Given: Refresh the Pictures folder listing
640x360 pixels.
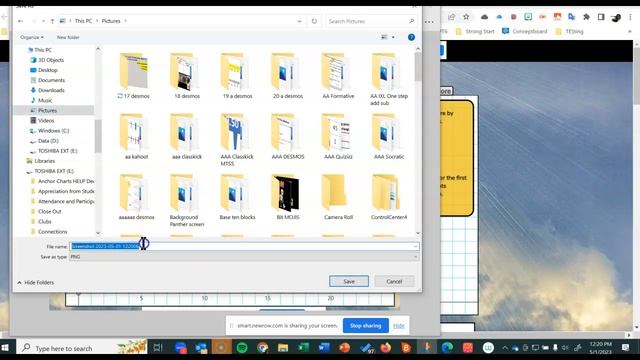Looking at the screenshot, I should point(314,21).
